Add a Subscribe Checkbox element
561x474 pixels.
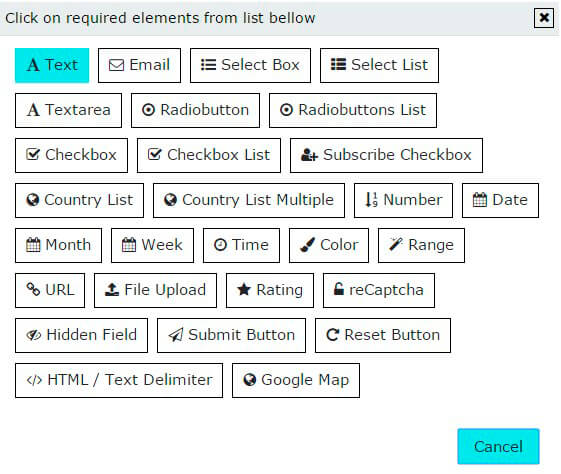(x=386, y=155)
